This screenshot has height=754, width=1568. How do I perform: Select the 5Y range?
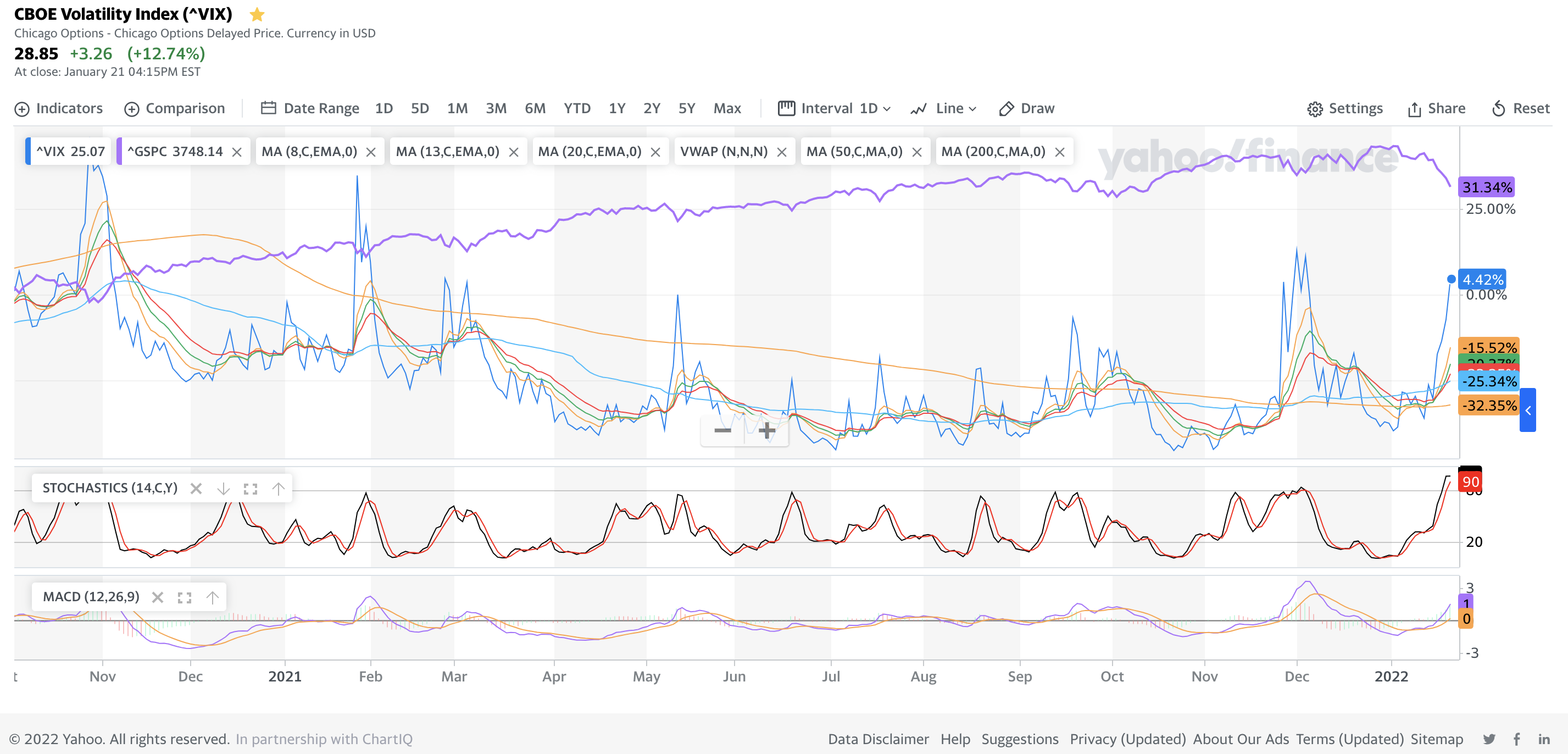tap(687, 108)
